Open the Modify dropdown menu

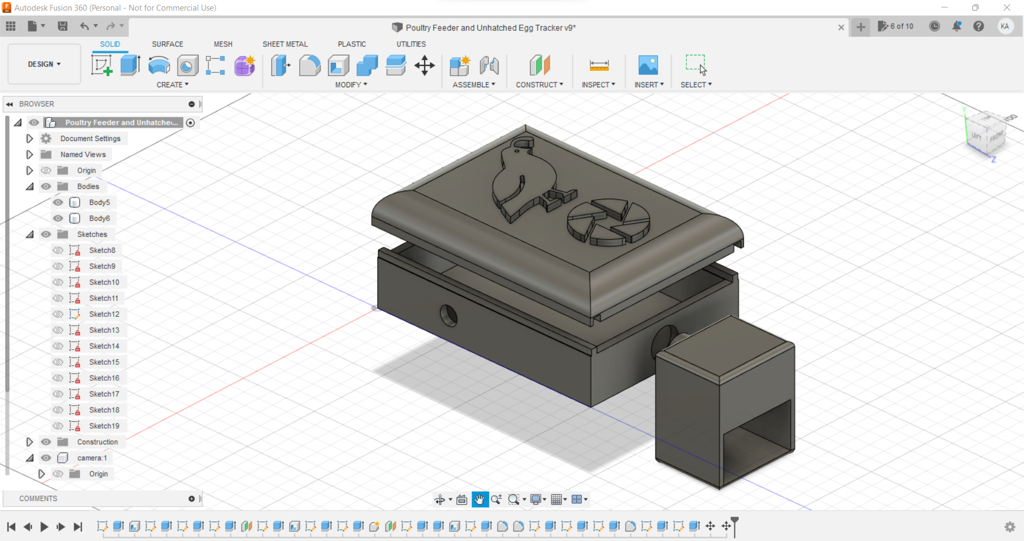pos(350,85)
